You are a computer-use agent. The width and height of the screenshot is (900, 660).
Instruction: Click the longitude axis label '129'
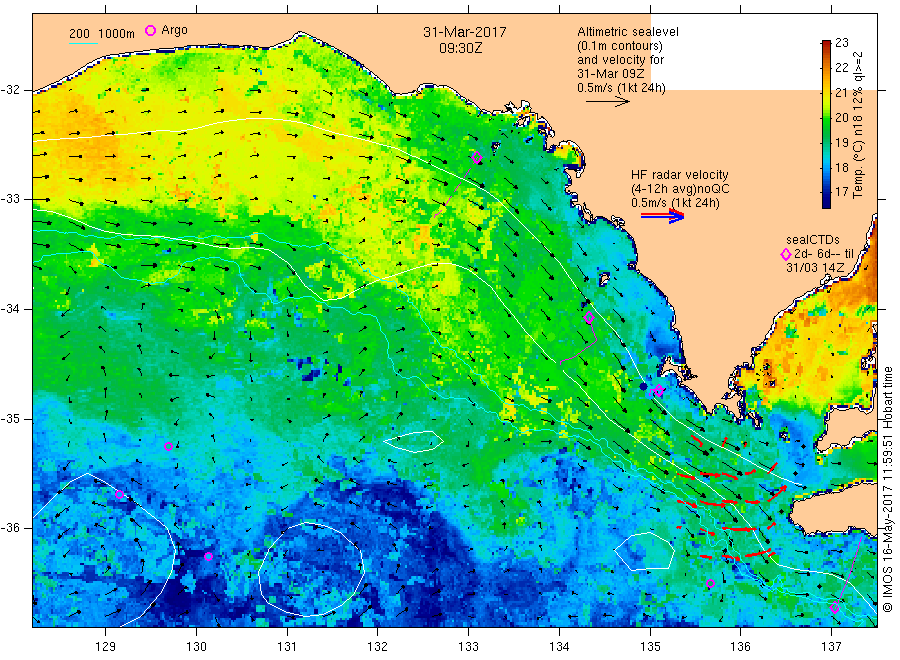(106, 647)
